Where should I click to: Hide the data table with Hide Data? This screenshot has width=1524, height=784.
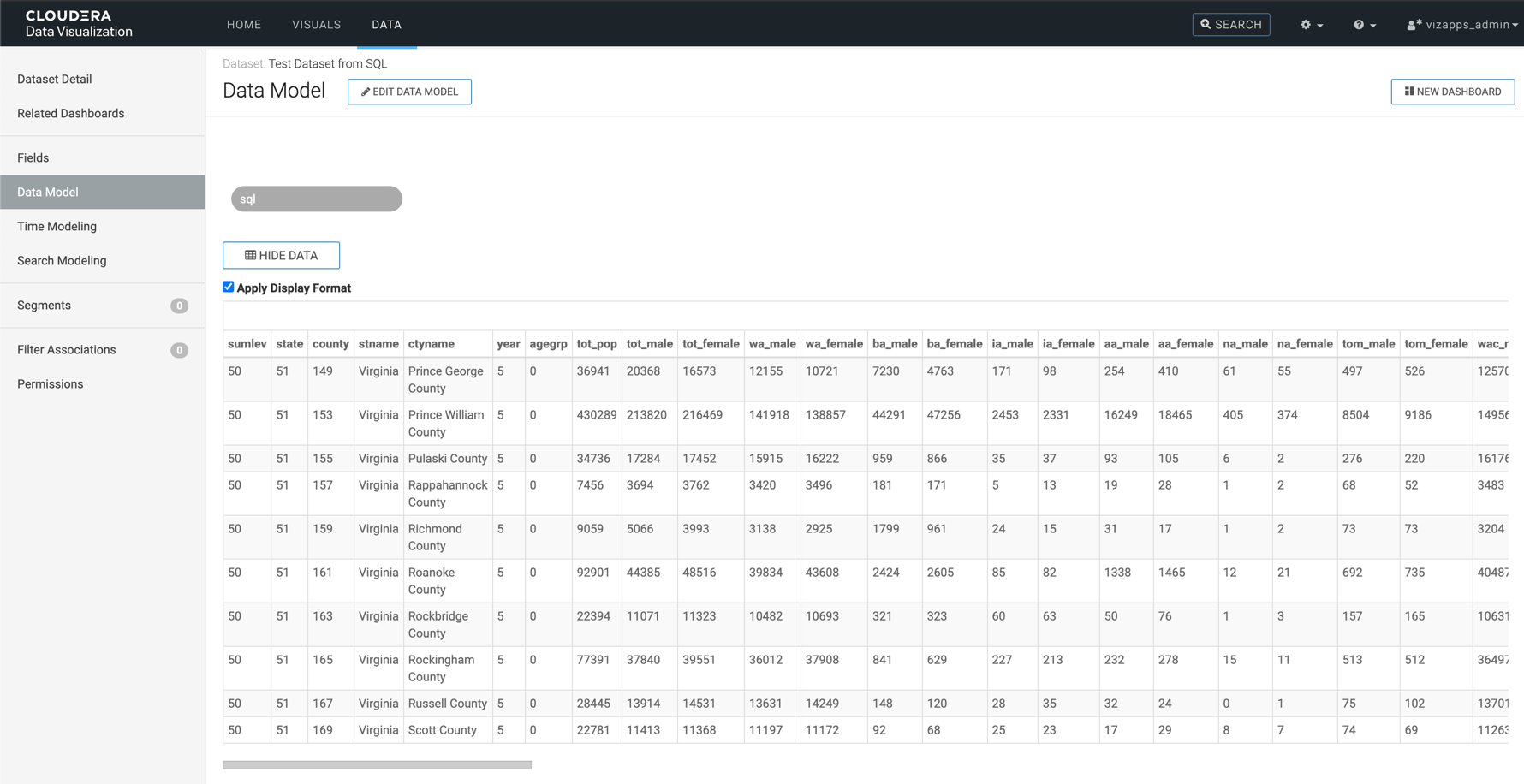point(281,255)
